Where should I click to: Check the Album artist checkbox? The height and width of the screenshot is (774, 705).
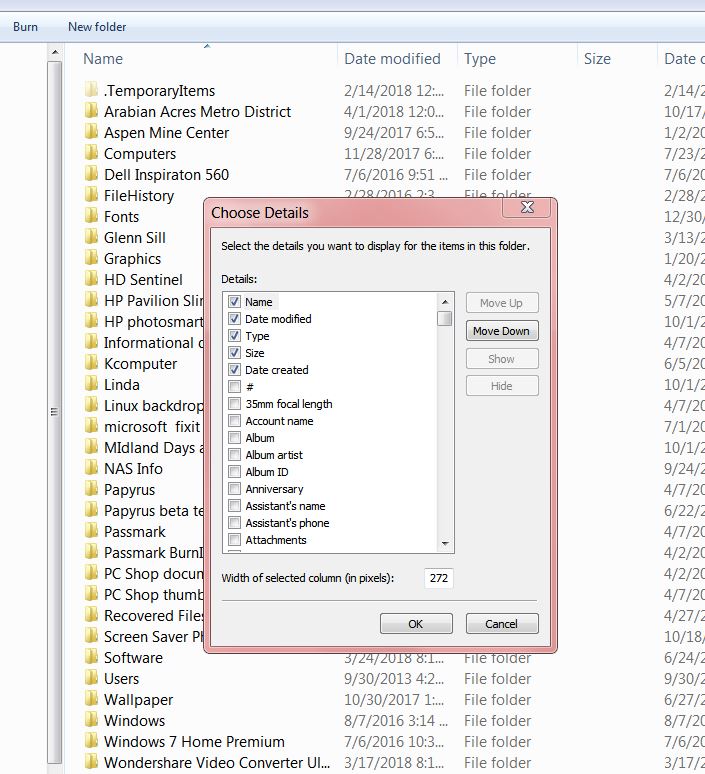[235, 455]
